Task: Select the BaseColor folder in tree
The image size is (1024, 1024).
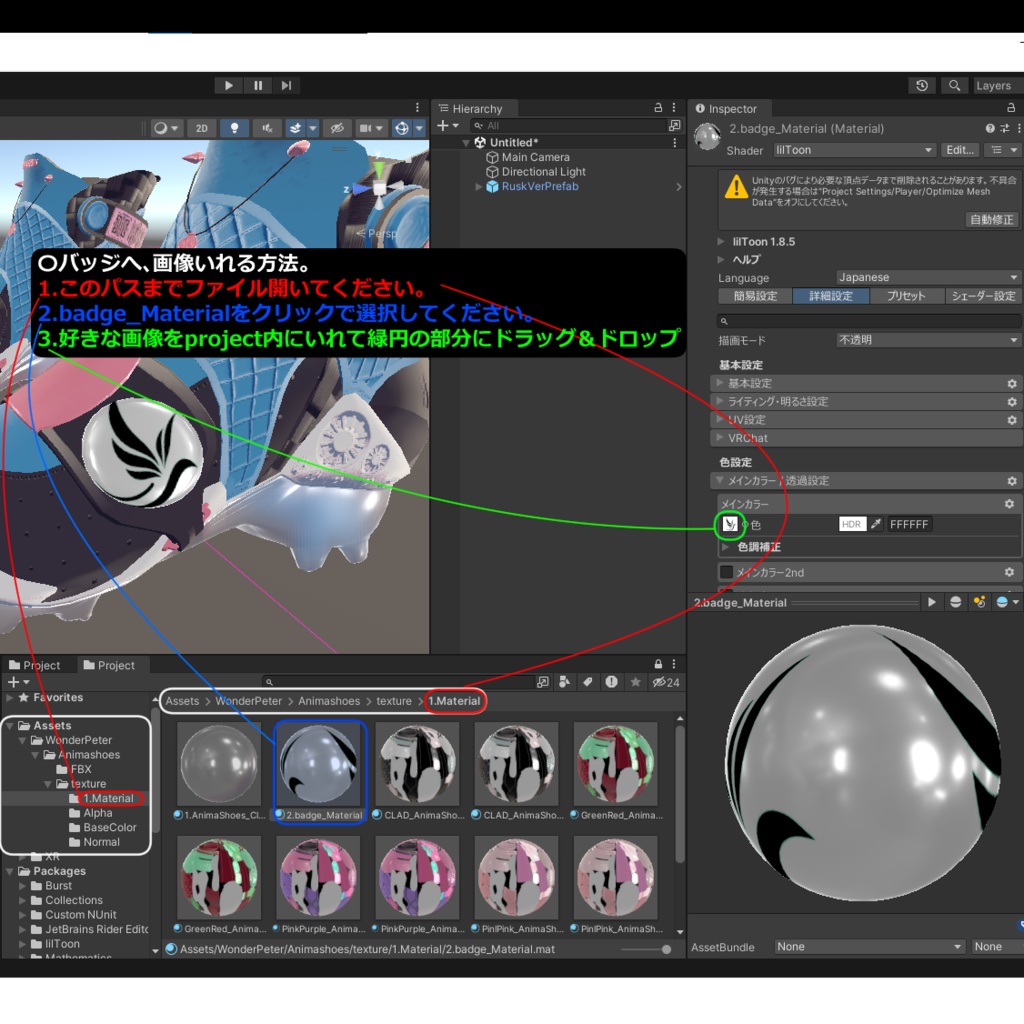Action: (x=103, y=827)
